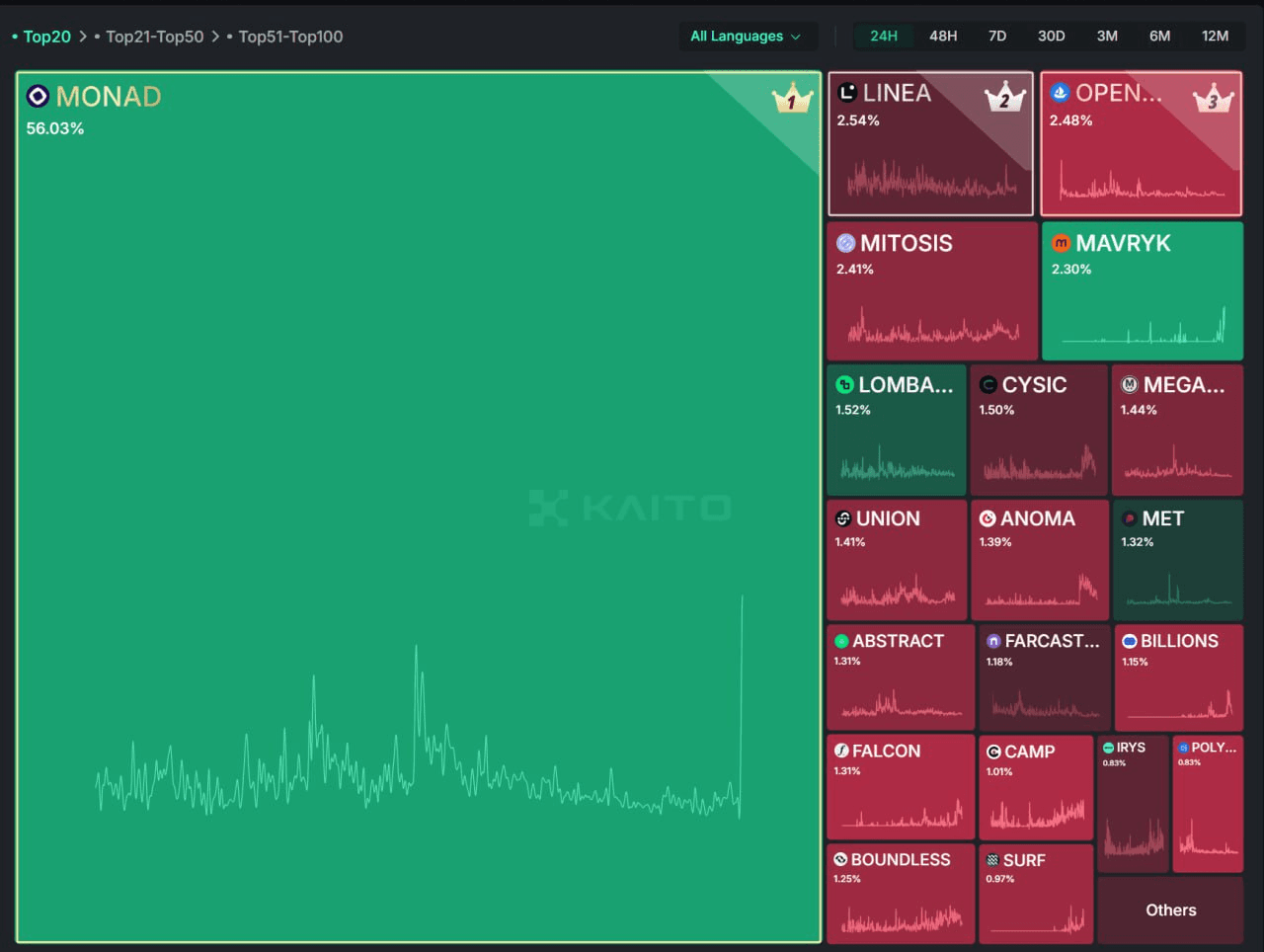Click the LINEA sparkline chart
This screenshot has width=1264, height=952.
pyautogui.click(x=931, y=179)
